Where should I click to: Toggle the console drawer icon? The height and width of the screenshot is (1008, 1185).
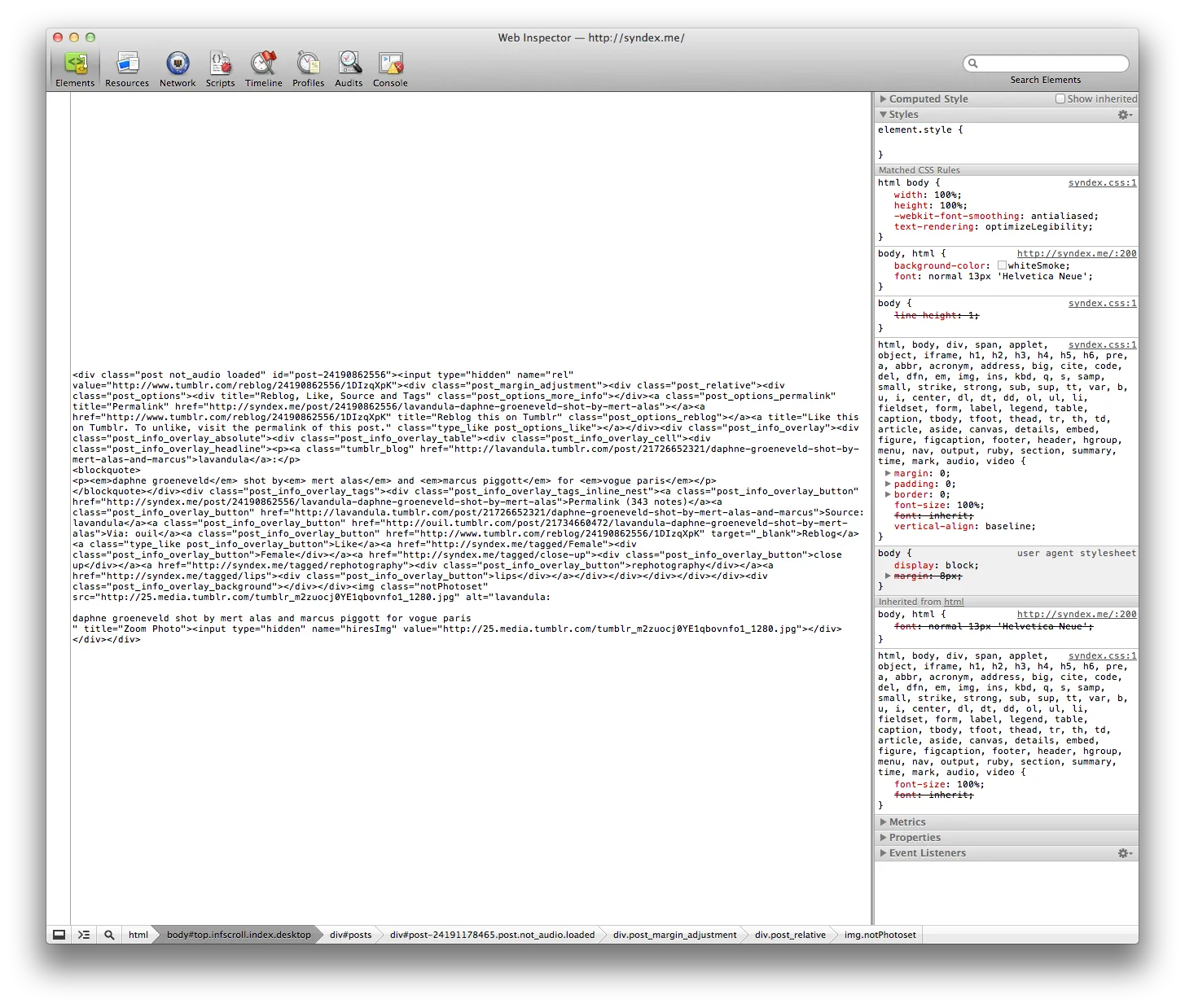(84, 935)
